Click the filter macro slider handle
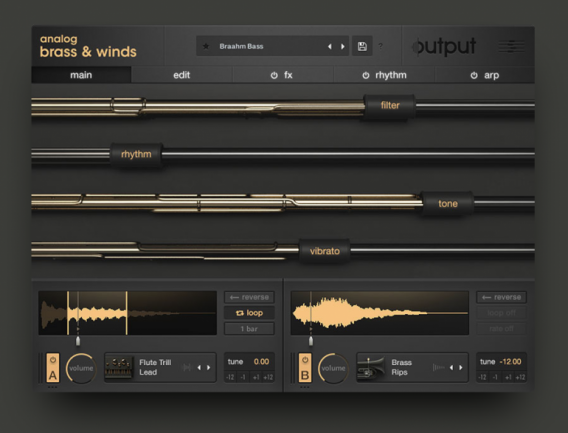Viewport: 568px width, 433px height. tap(390, 106)
